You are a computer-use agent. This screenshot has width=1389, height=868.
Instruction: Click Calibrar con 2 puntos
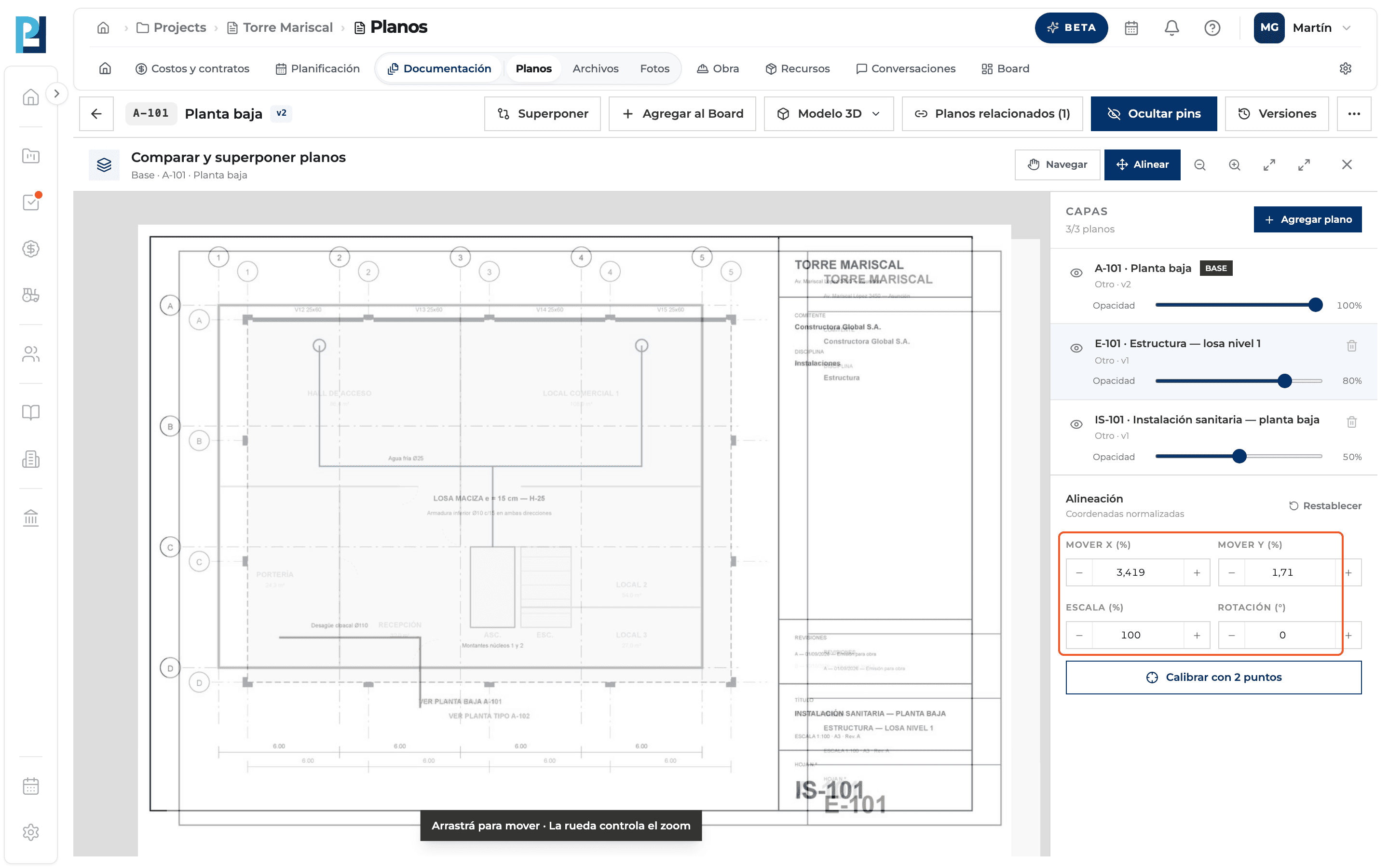click(1213, 678)
